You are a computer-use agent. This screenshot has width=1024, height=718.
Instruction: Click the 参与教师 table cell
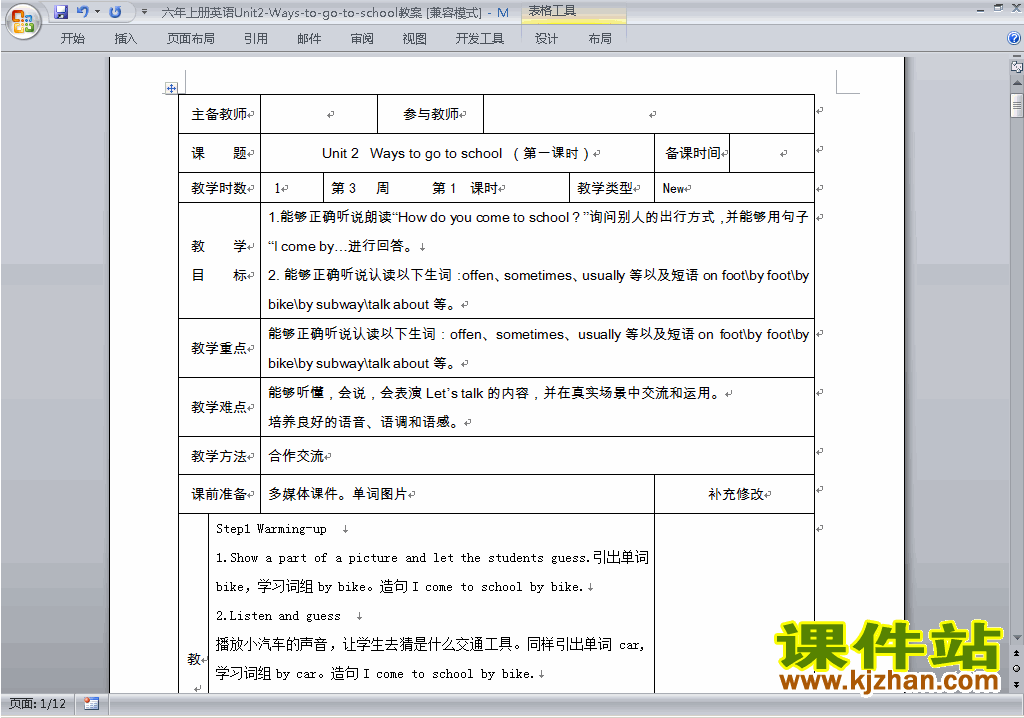click(x=431, y=114)
